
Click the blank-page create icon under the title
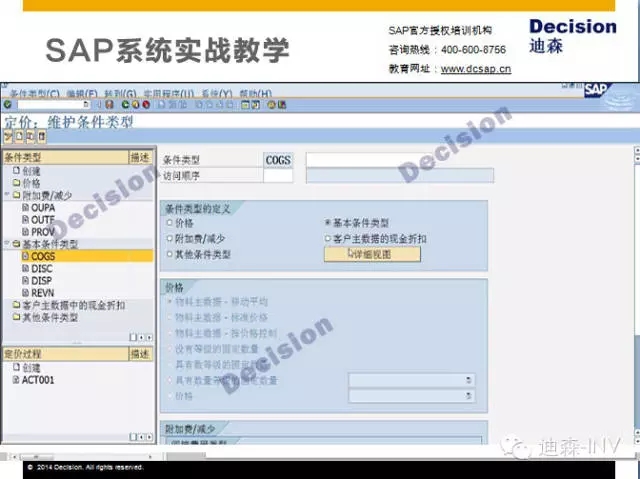click(x=19, y=136)
